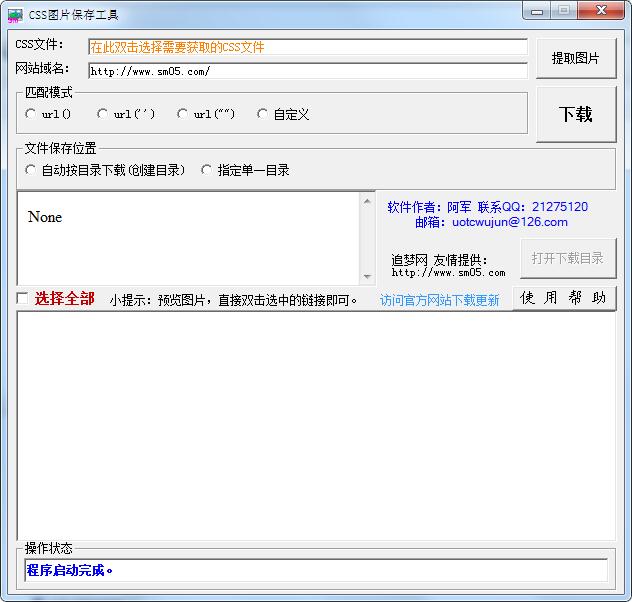Image resolution: width=632 pixels, height=602 pixels.
Task: Select the url('') matching mode radio
Action: click(x=102, y=114)
